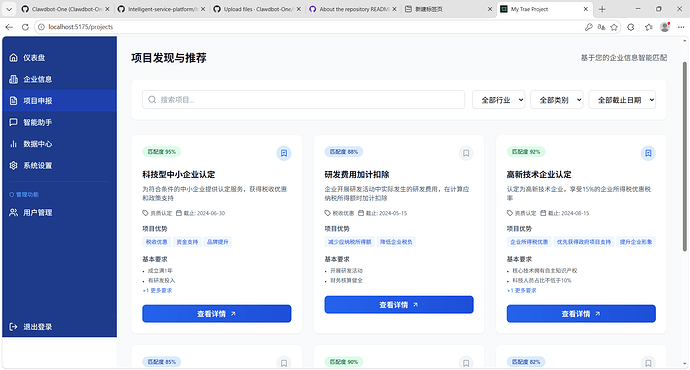Screen dimensions: 690x370
Task: Click the browser back arrow
Action: [x=9, y=27]
